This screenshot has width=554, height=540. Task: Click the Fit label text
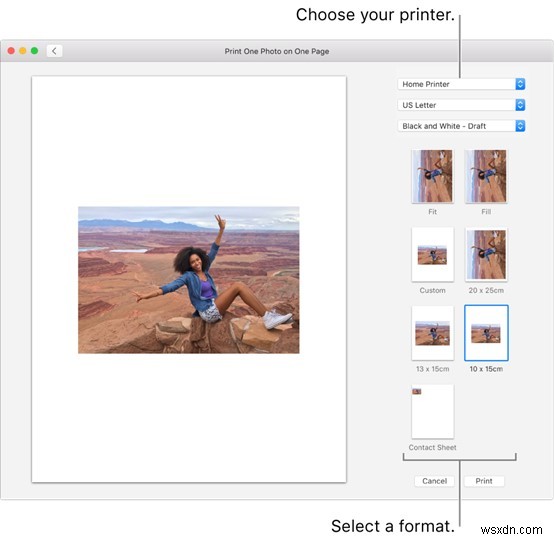[x=432, y=212]
